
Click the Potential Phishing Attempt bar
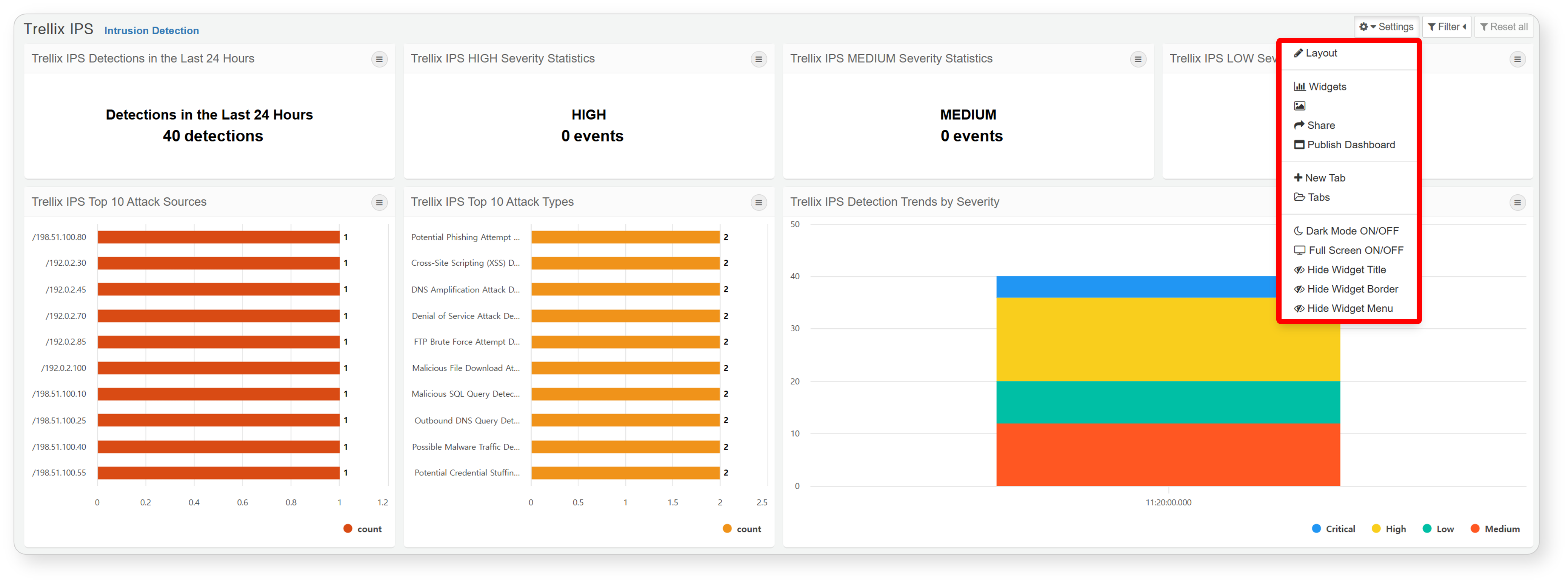click(x=625, y=237)
